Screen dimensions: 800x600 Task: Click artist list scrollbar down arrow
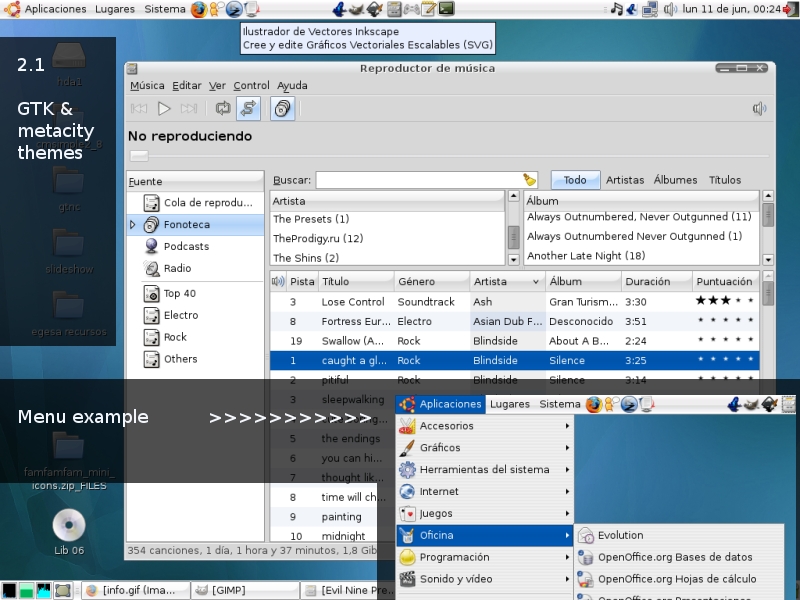pyautogui.click(x=514, y=260)
